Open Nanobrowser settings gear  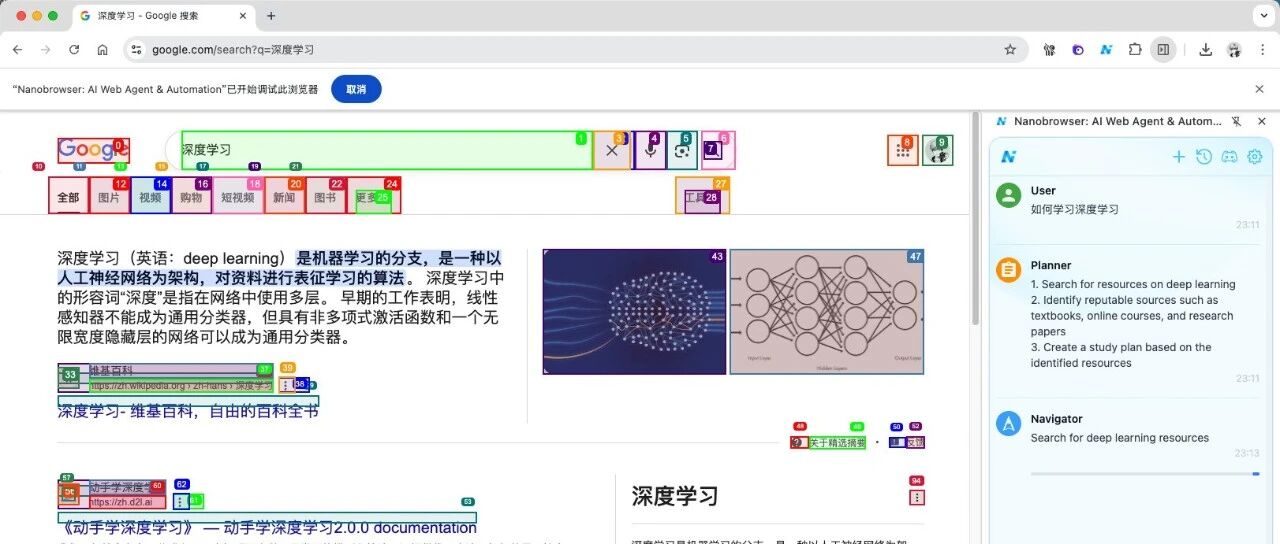click(1255, 157)
